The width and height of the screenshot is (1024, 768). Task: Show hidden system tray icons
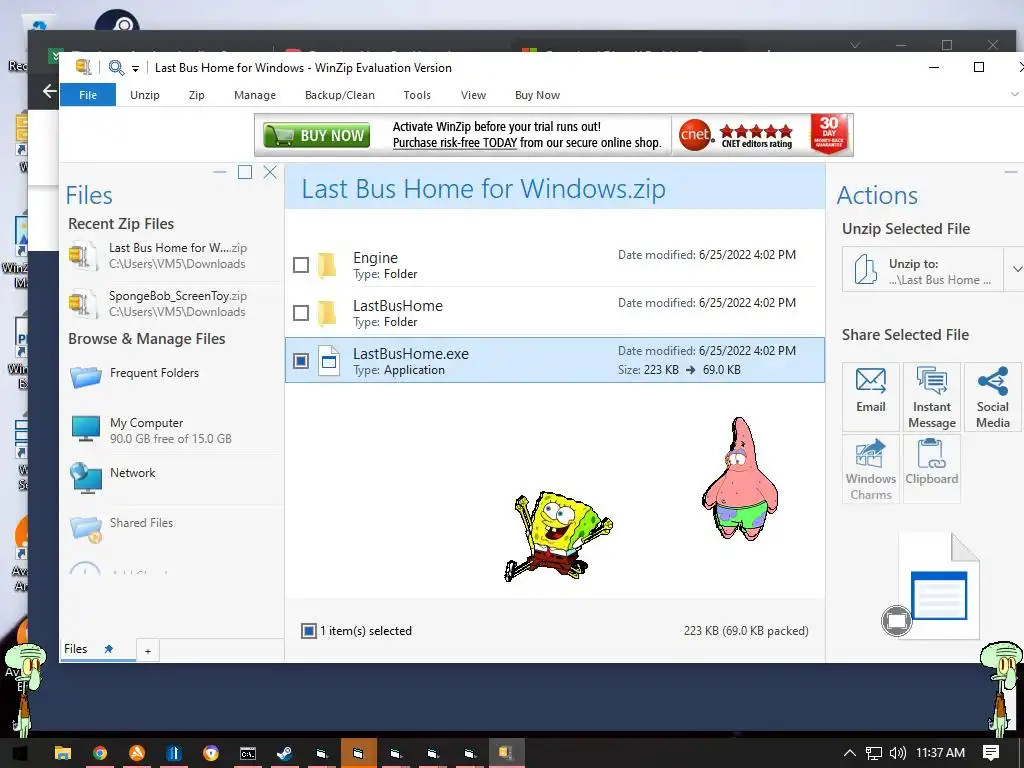coord(850,753)
